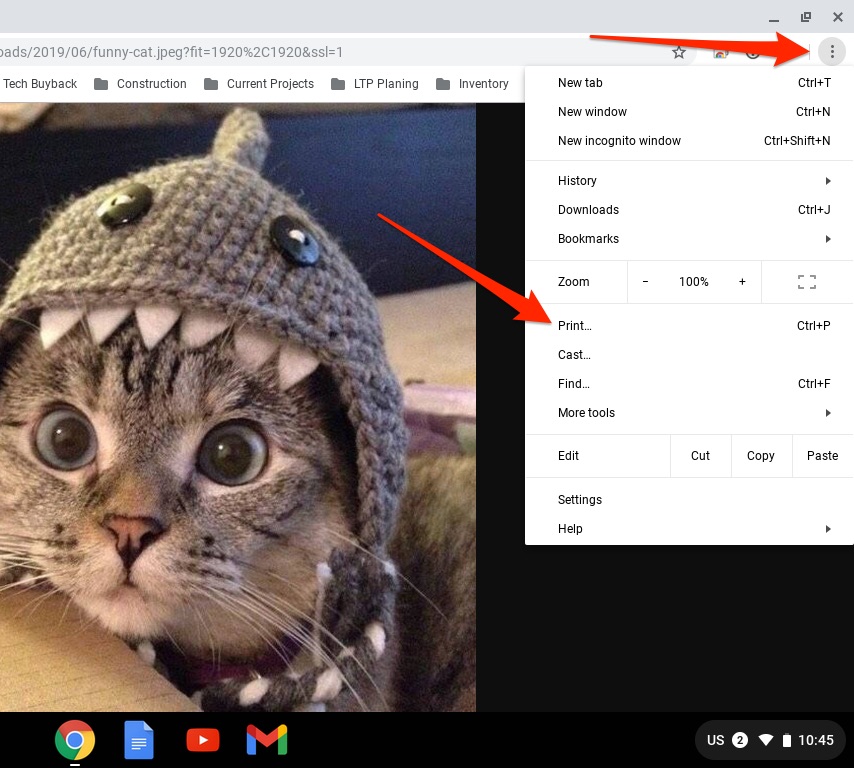The width and height of the screenshot is (854, 768).
Task: Expand the Bookmarks submenu
Action: (689, 239)
